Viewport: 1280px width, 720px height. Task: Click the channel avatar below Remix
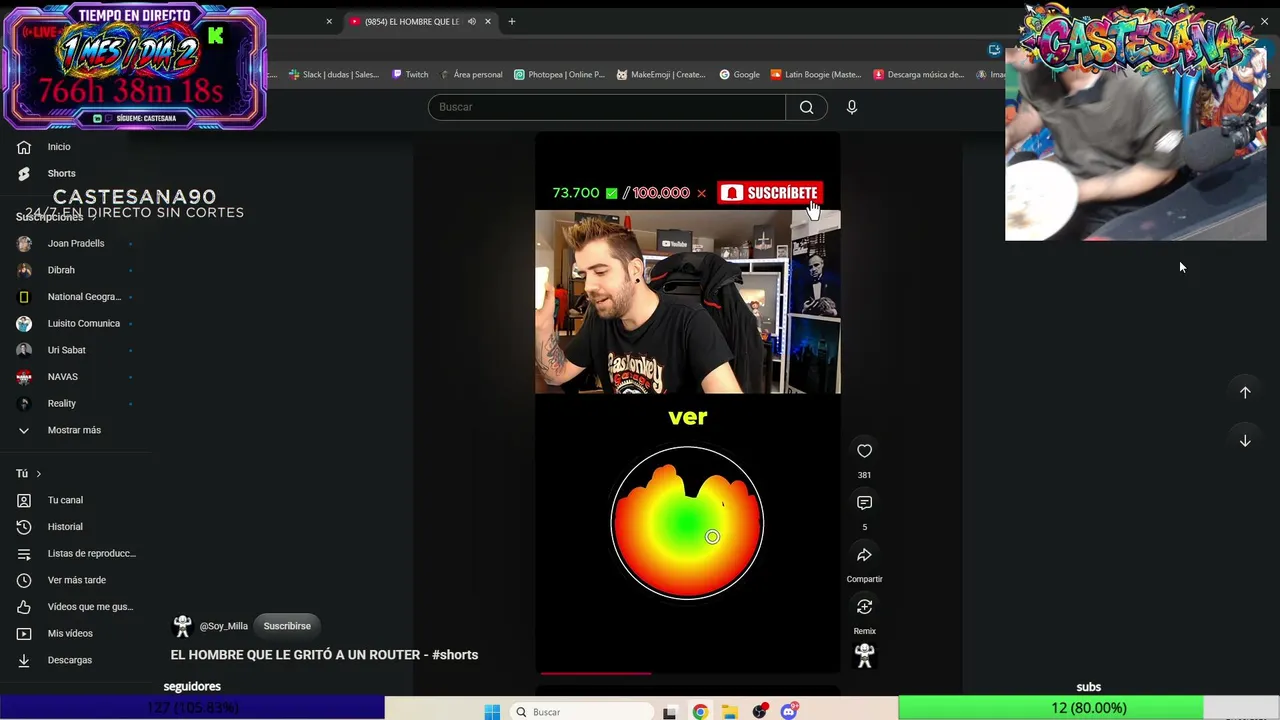(x=864, y=656)
